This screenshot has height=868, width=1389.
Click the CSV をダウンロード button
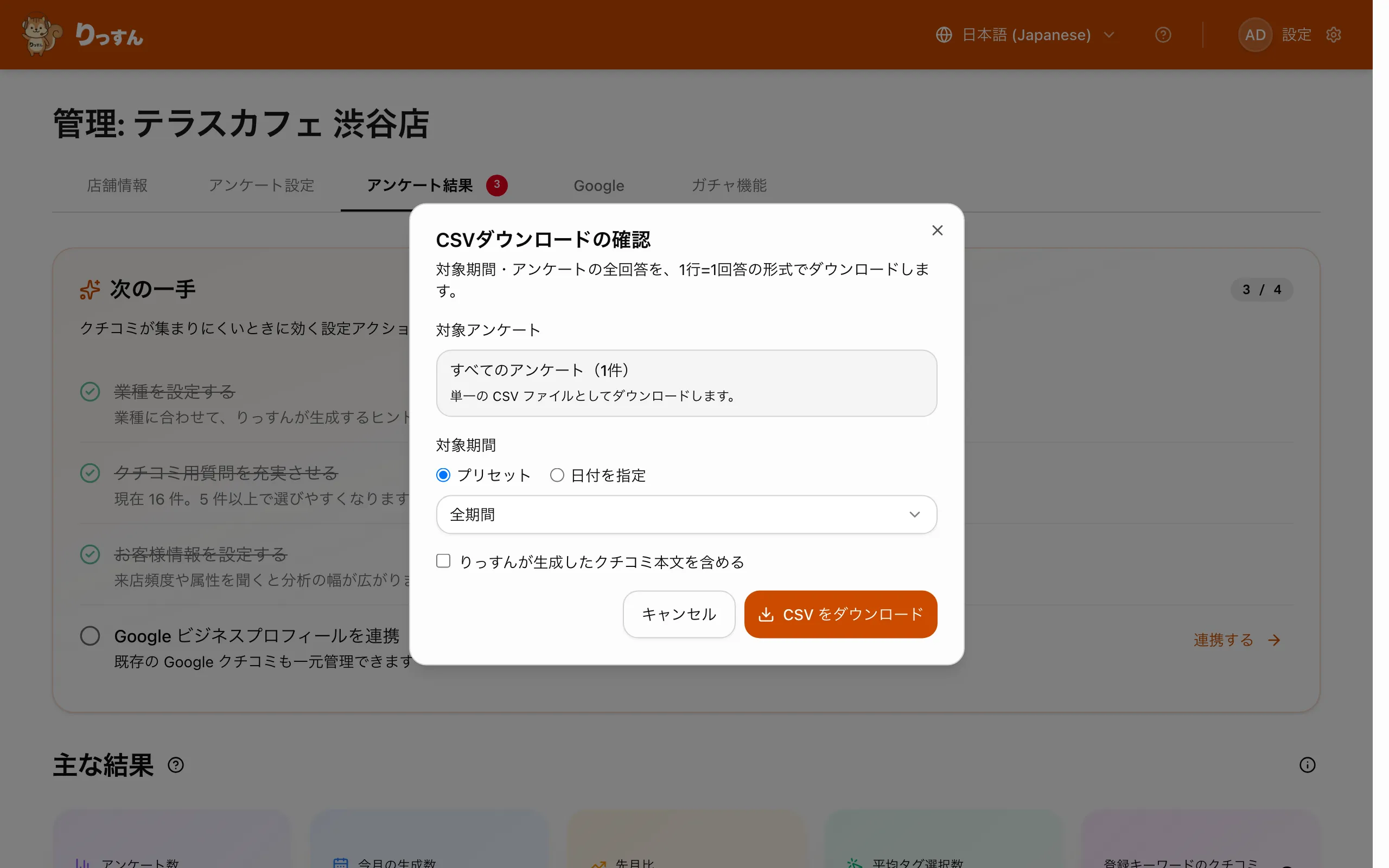(x=841, y=614)
